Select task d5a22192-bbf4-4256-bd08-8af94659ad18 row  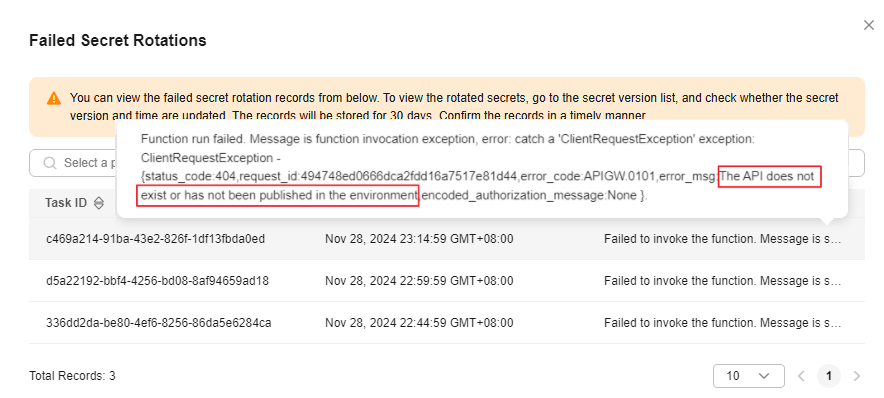(447, 281)
